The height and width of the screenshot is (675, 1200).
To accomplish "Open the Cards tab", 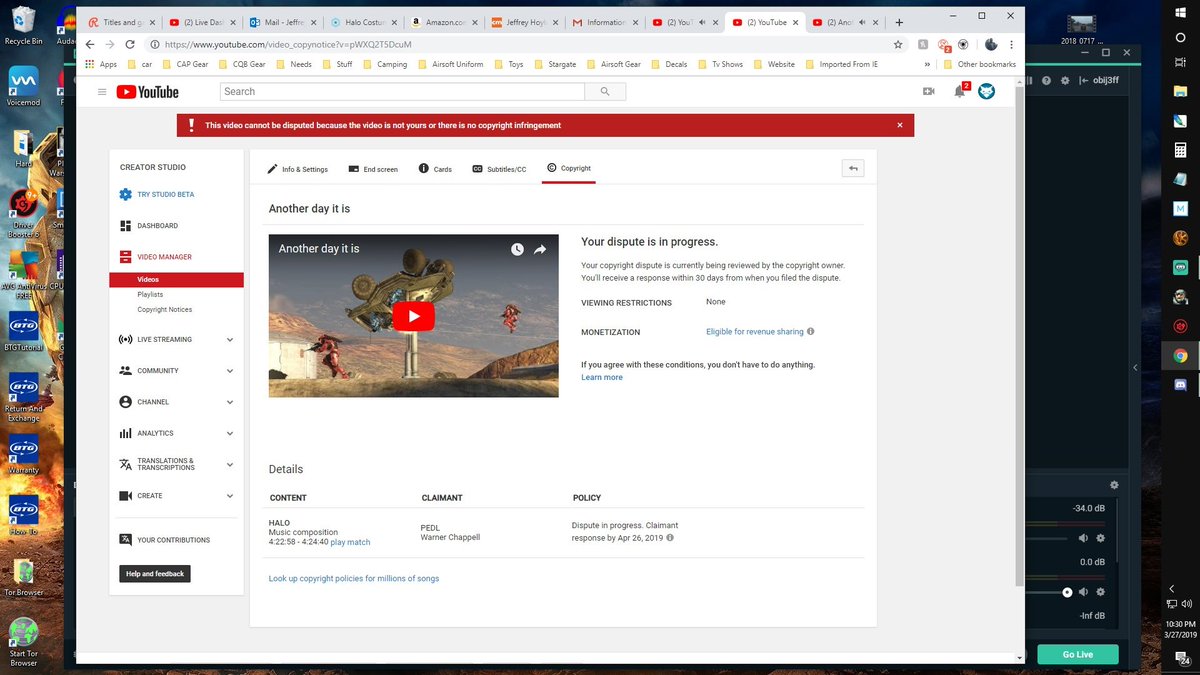I will point(435,169).
